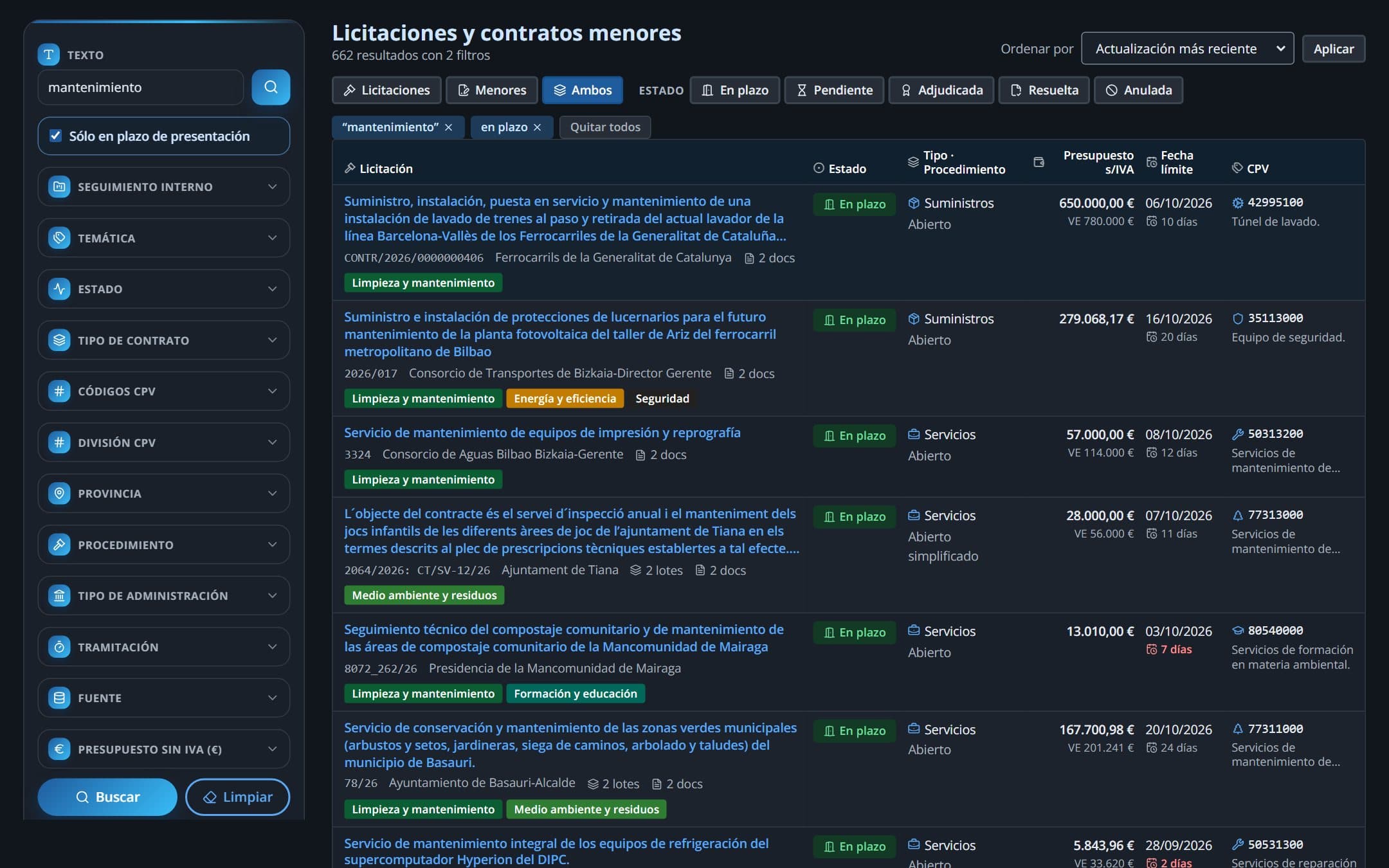Click the Fuente database icon
Image resolution: width=1389 pixels, height=868 pixels.
pos(59,698)
